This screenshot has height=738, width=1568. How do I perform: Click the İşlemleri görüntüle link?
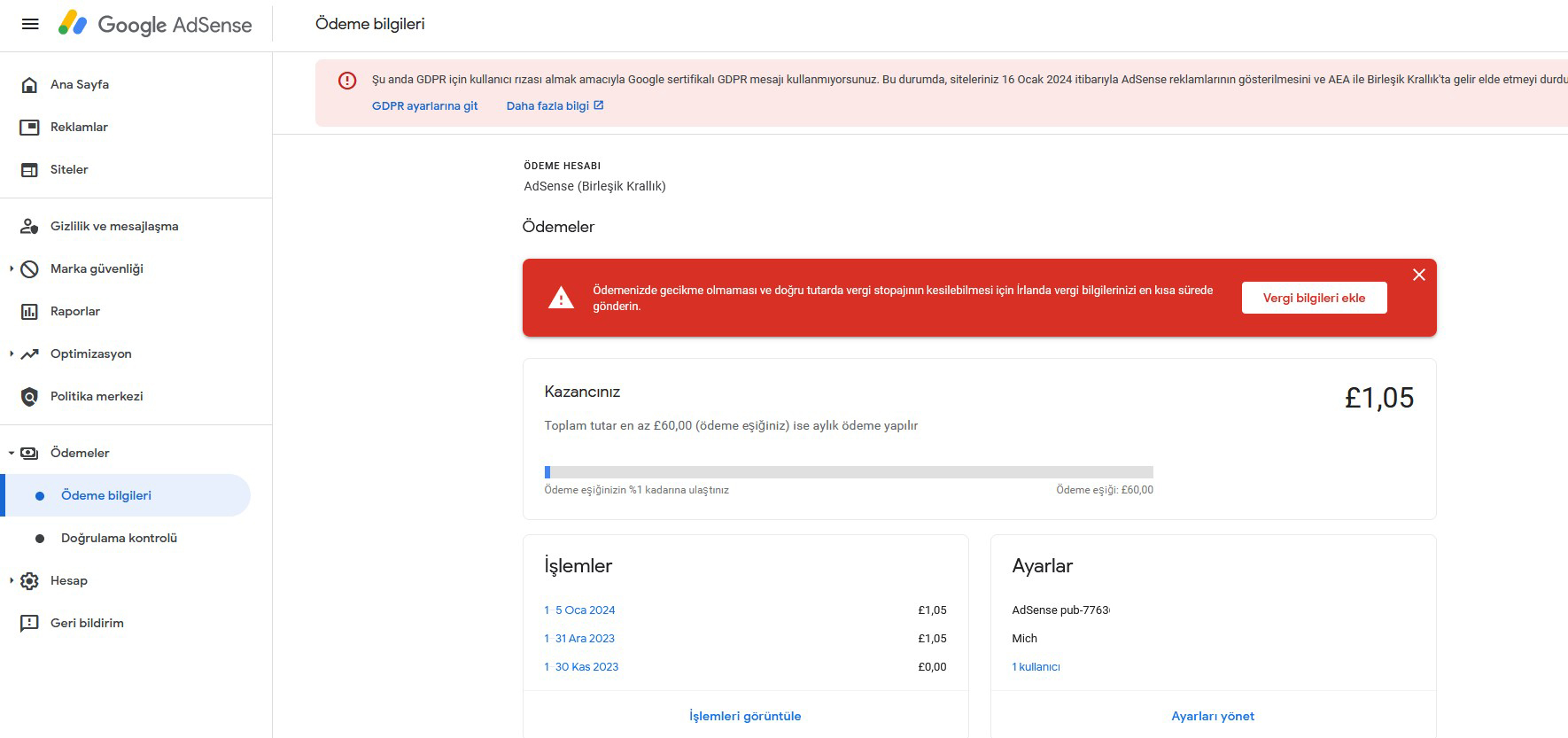(x=745, y=716)
